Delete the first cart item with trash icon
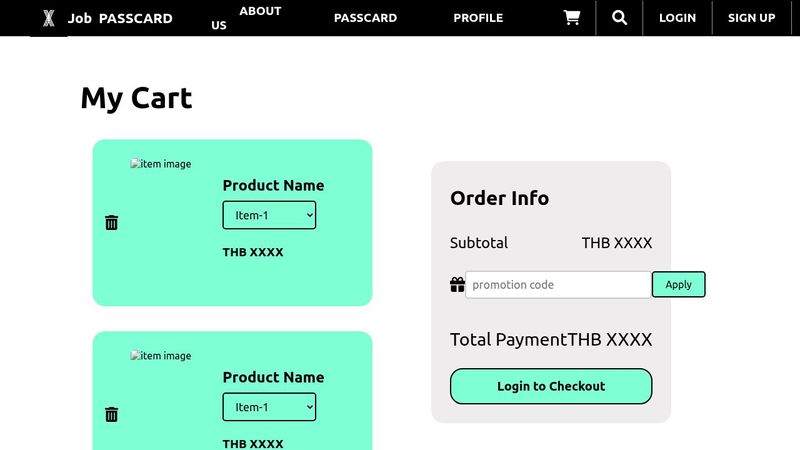 click(x=112, y=222)
